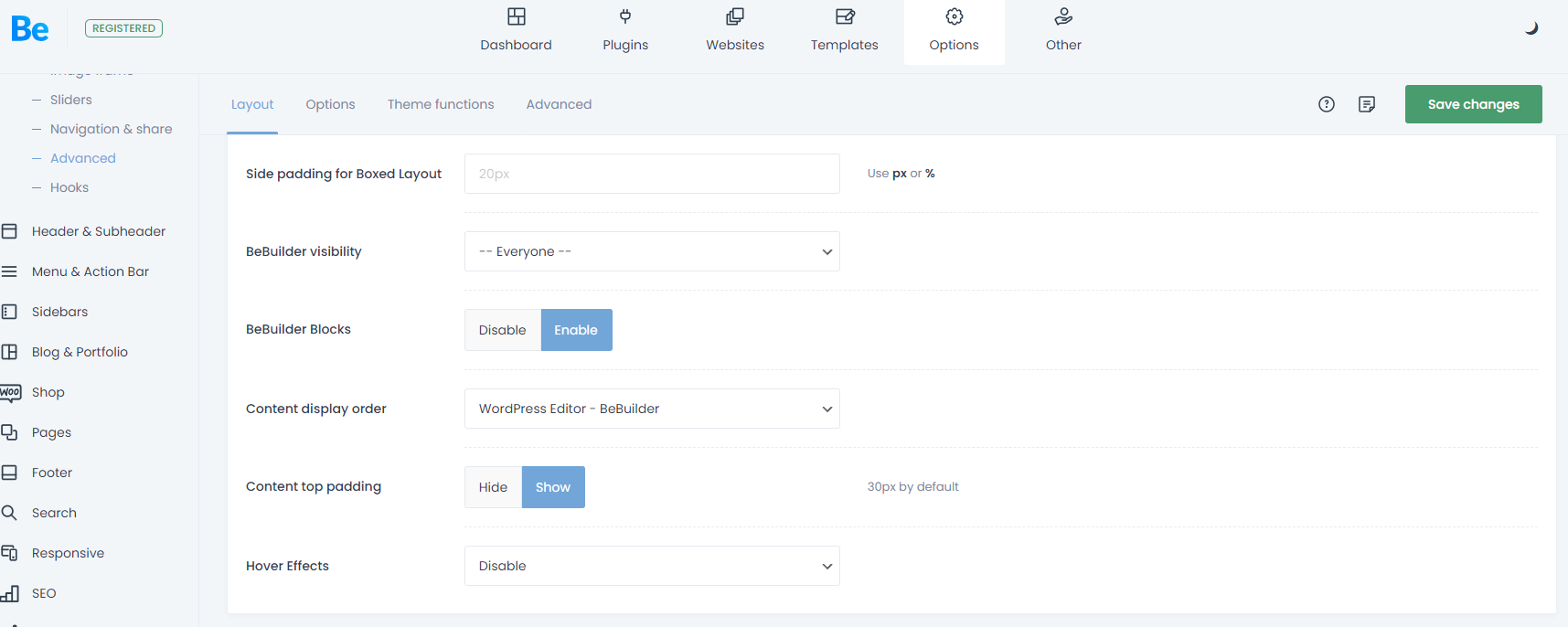
Task: Click the 'Use px or %' hint text
Action: pos(901,174)
